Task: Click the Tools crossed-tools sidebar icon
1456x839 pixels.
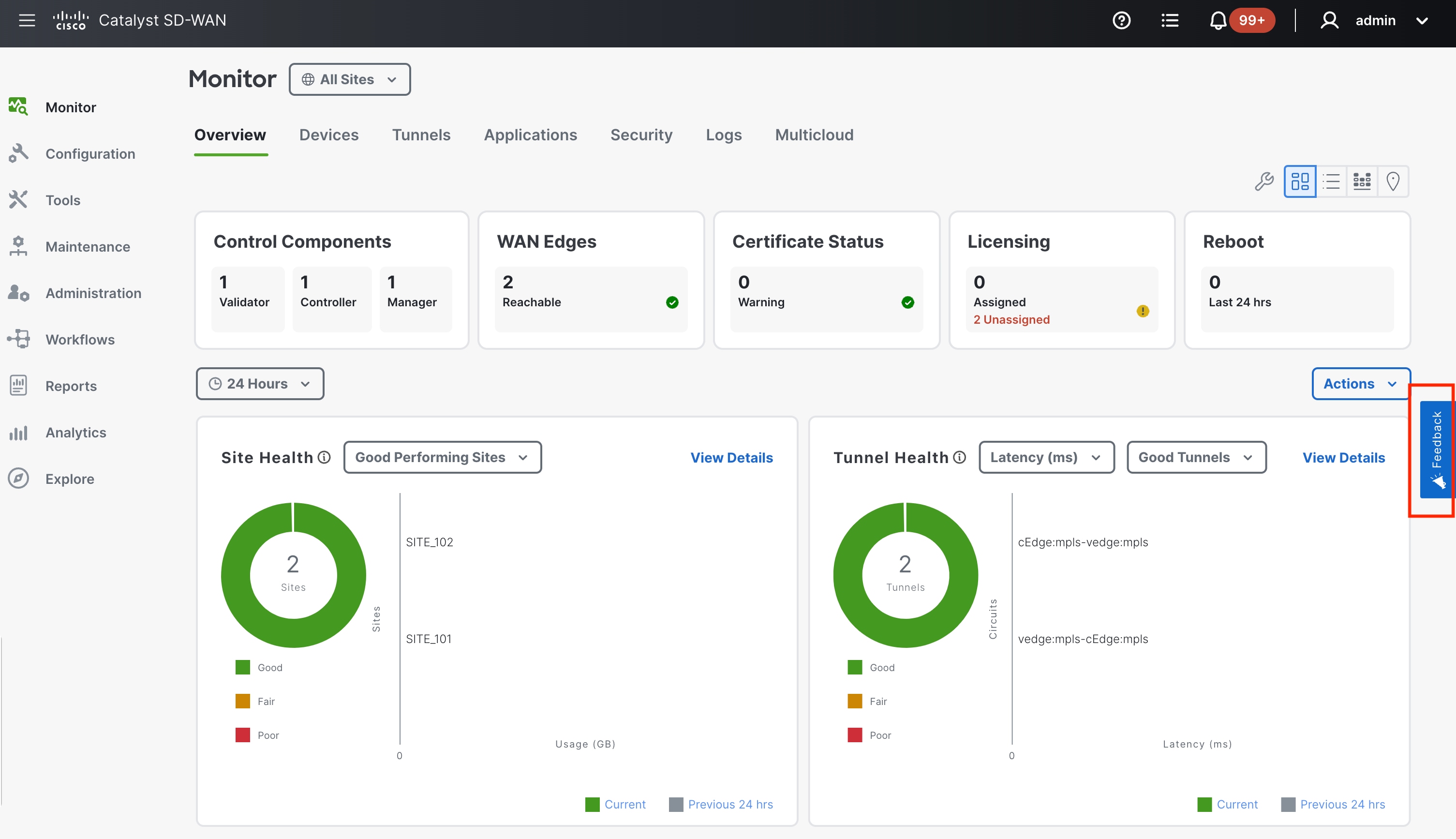Action: (18, 199)
